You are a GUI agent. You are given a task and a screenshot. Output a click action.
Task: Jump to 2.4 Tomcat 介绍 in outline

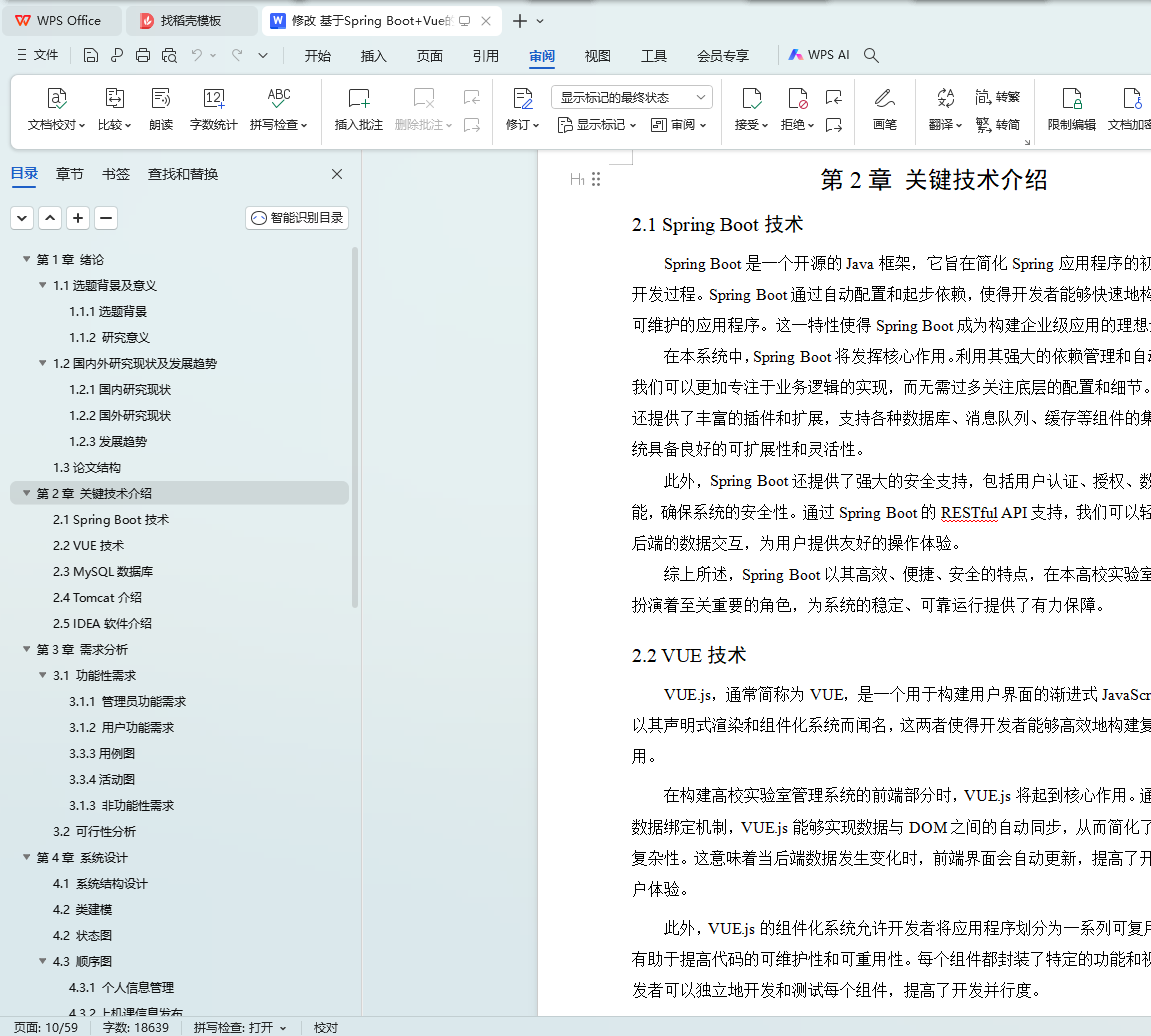tap(97, 598)
